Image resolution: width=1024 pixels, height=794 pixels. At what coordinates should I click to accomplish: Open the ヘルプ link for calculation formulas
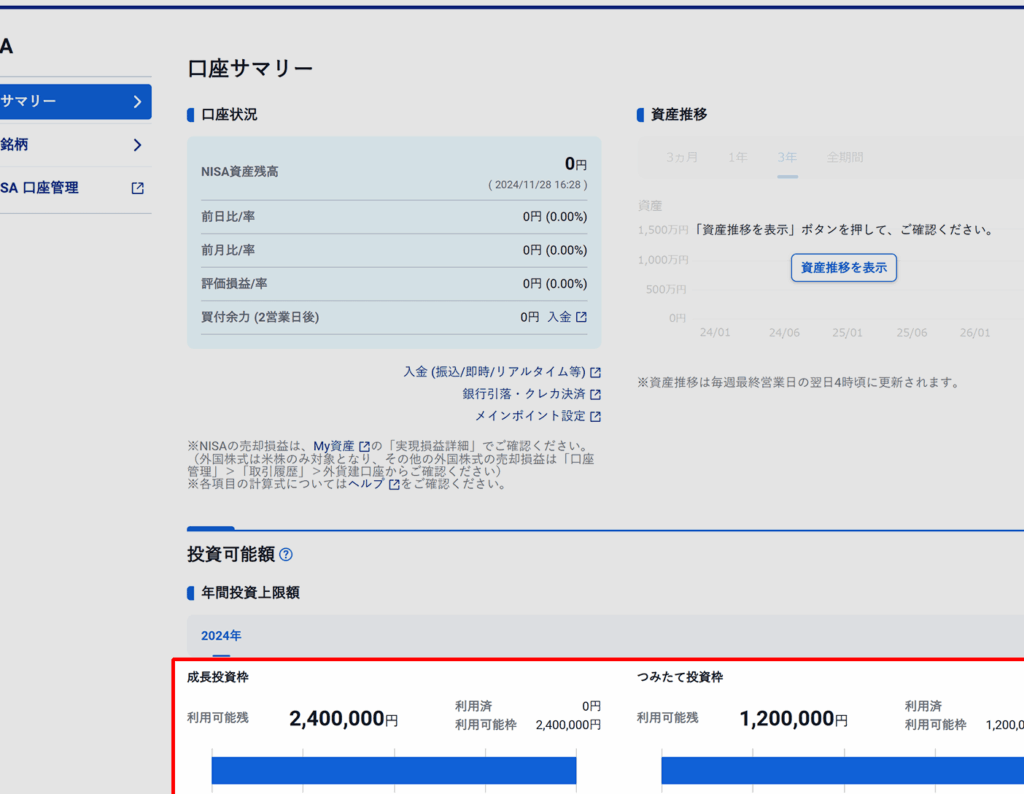tap(366, 484)
